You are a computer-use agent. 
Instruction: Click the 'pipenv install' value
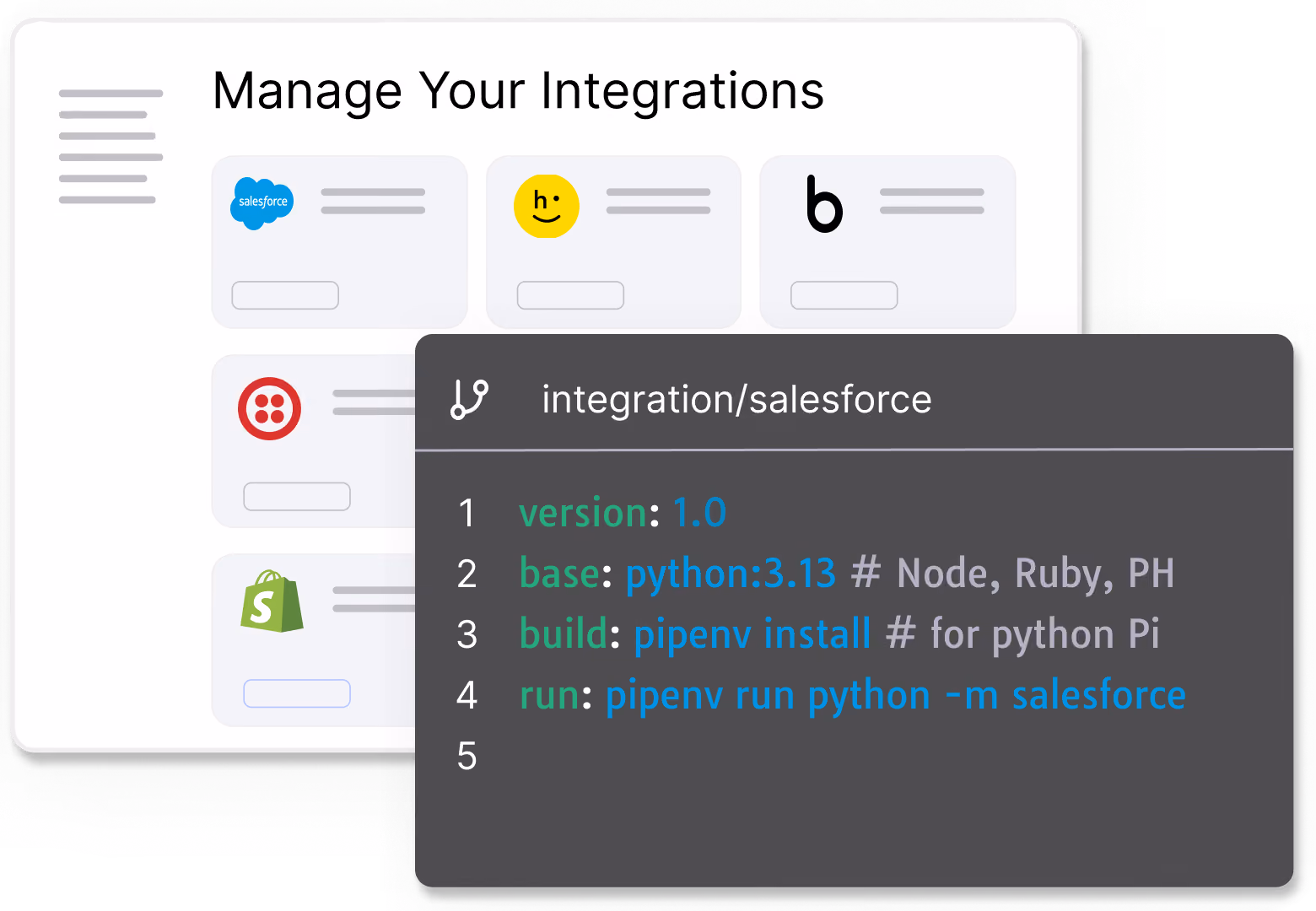tap(752, 635)
